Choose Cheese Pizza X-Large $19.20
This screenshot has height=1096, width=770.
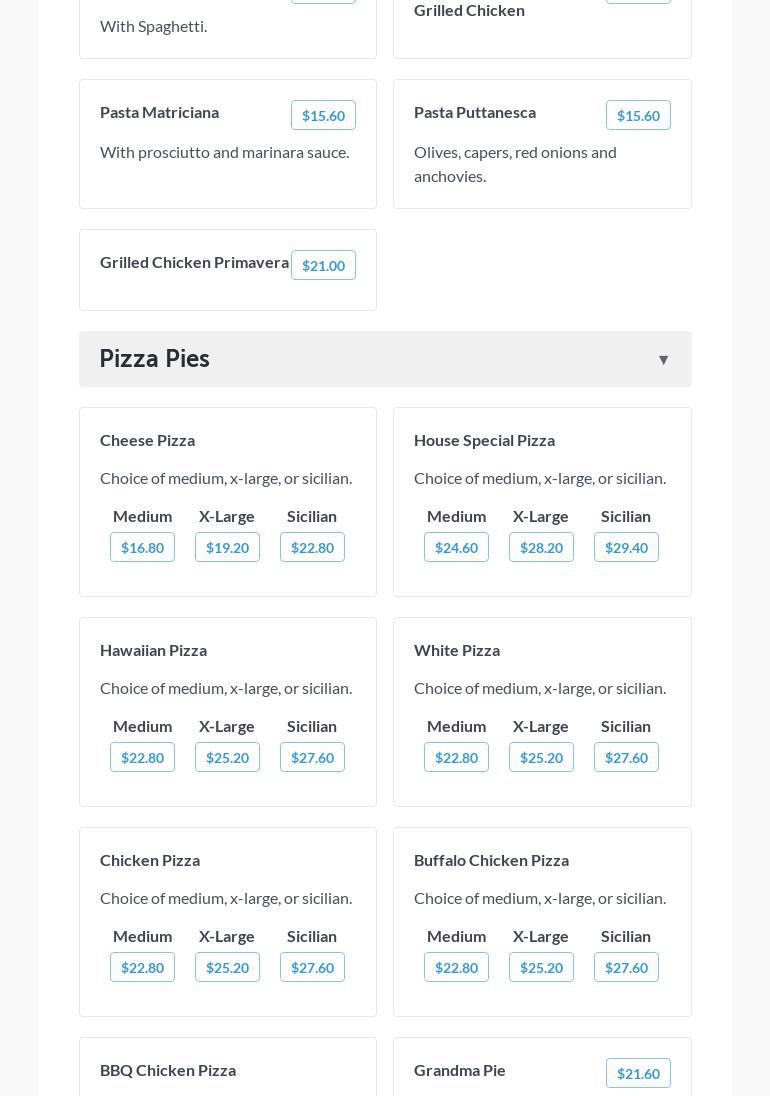coord(227,547)
